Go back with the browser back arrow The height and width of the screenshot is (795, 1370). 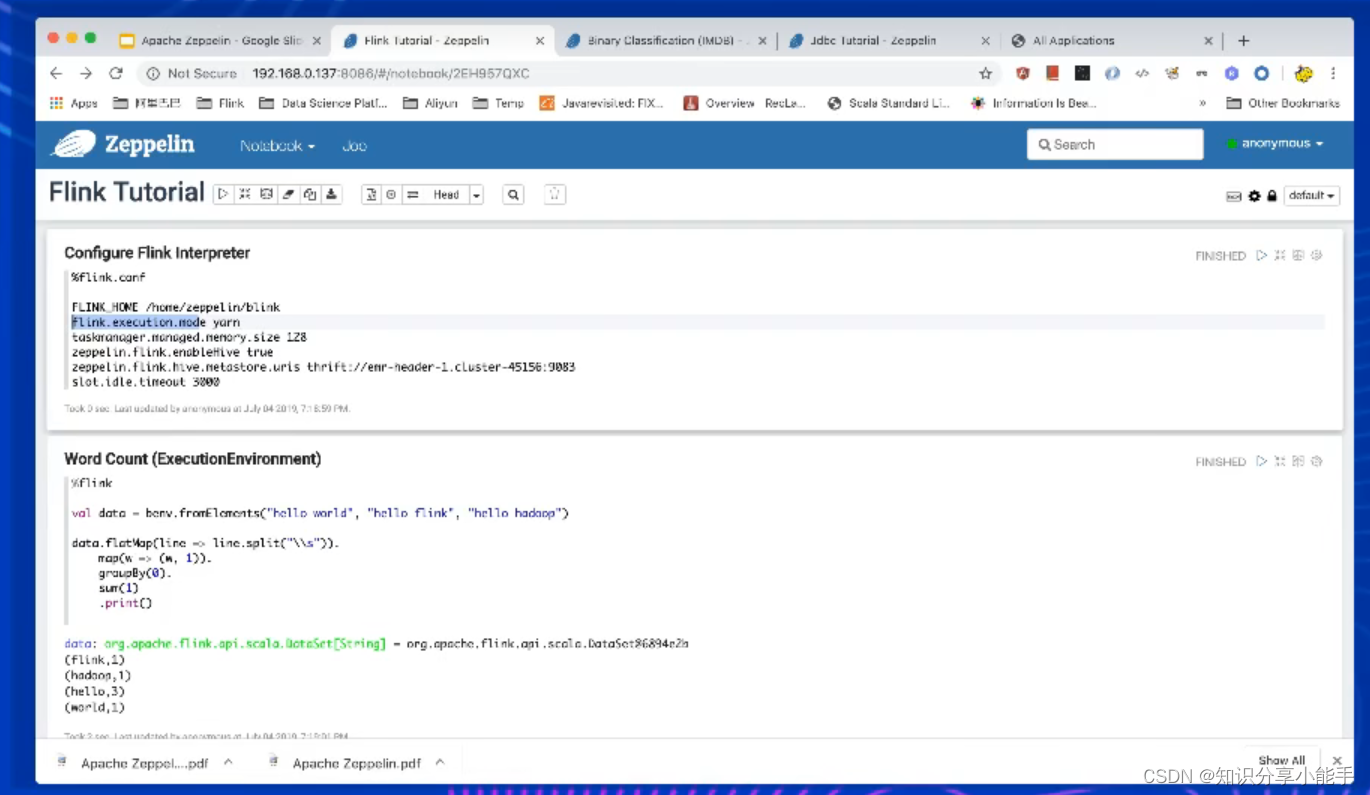point(56,73)
